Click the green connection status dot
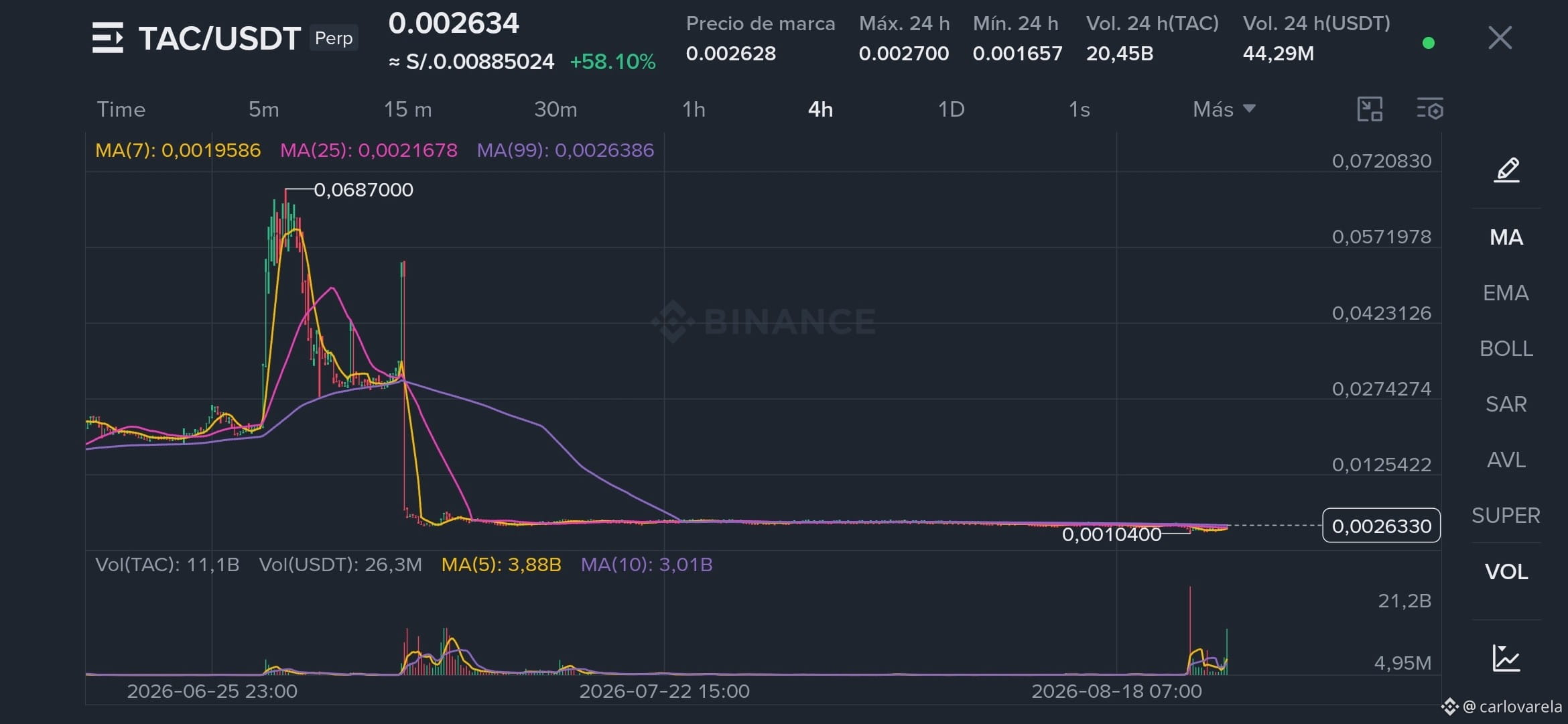This screenshot has height=724, width=1568. (1428, 43)
